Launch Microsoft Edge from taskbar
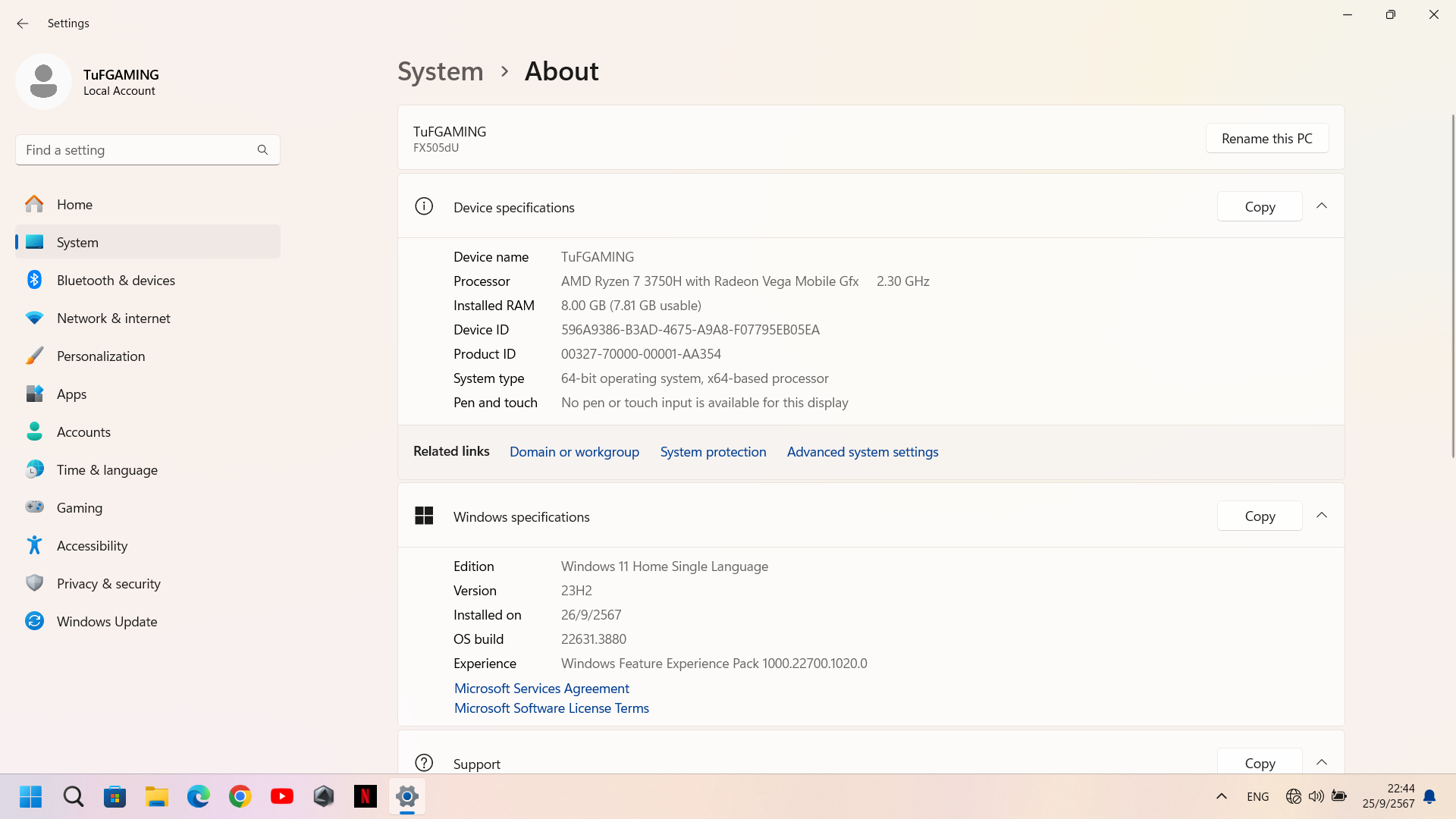This screenshot has width=1456, height=819. (x=199, y=796)
